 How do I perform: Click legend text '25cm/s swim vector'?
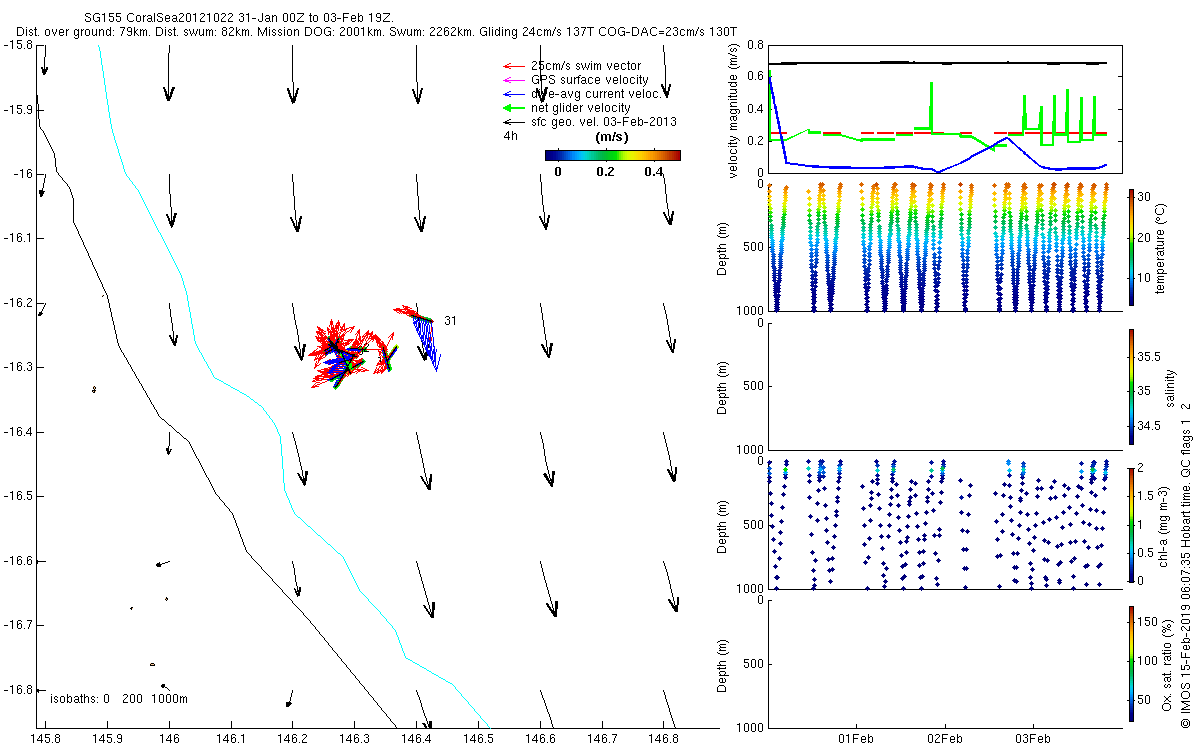(586, 66)
